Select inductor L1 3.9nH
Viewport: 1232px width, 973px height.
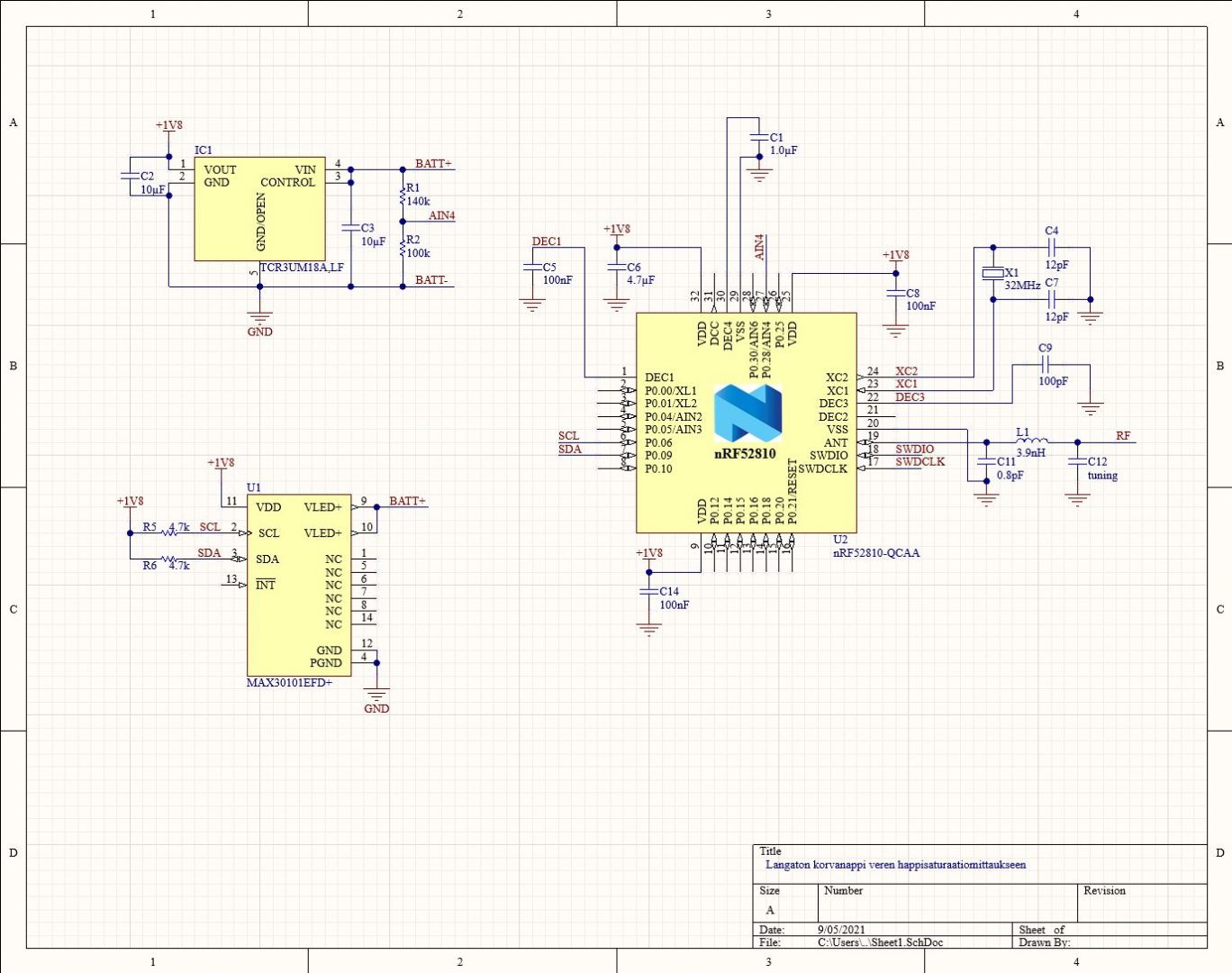(1031, 441)
